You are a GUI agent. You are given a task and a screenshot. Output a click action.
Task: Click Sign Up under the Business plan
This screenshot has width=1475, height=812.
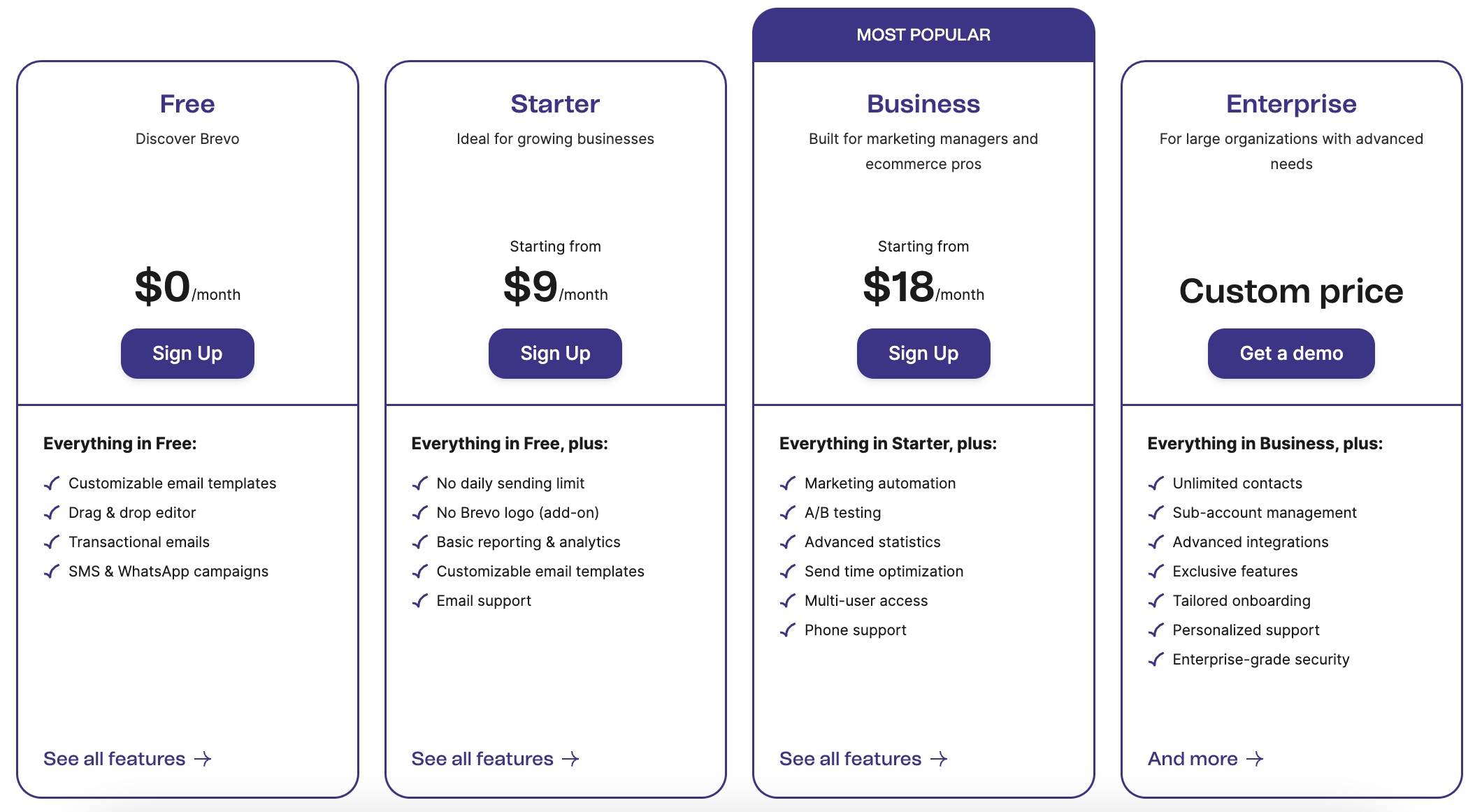[x=923, y=354]
